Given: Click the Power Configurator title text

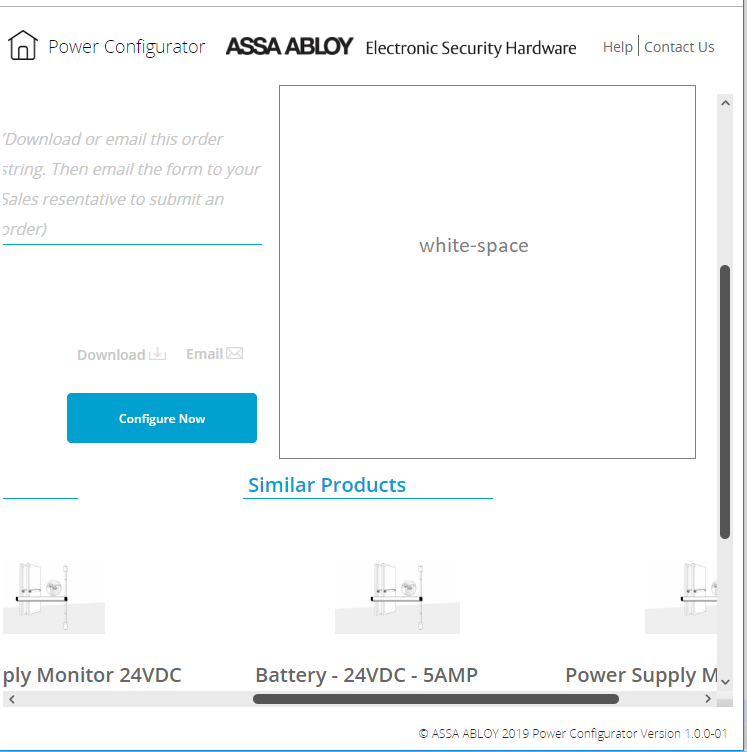Looking at the screenshot, I should click(x=127, y=47).
